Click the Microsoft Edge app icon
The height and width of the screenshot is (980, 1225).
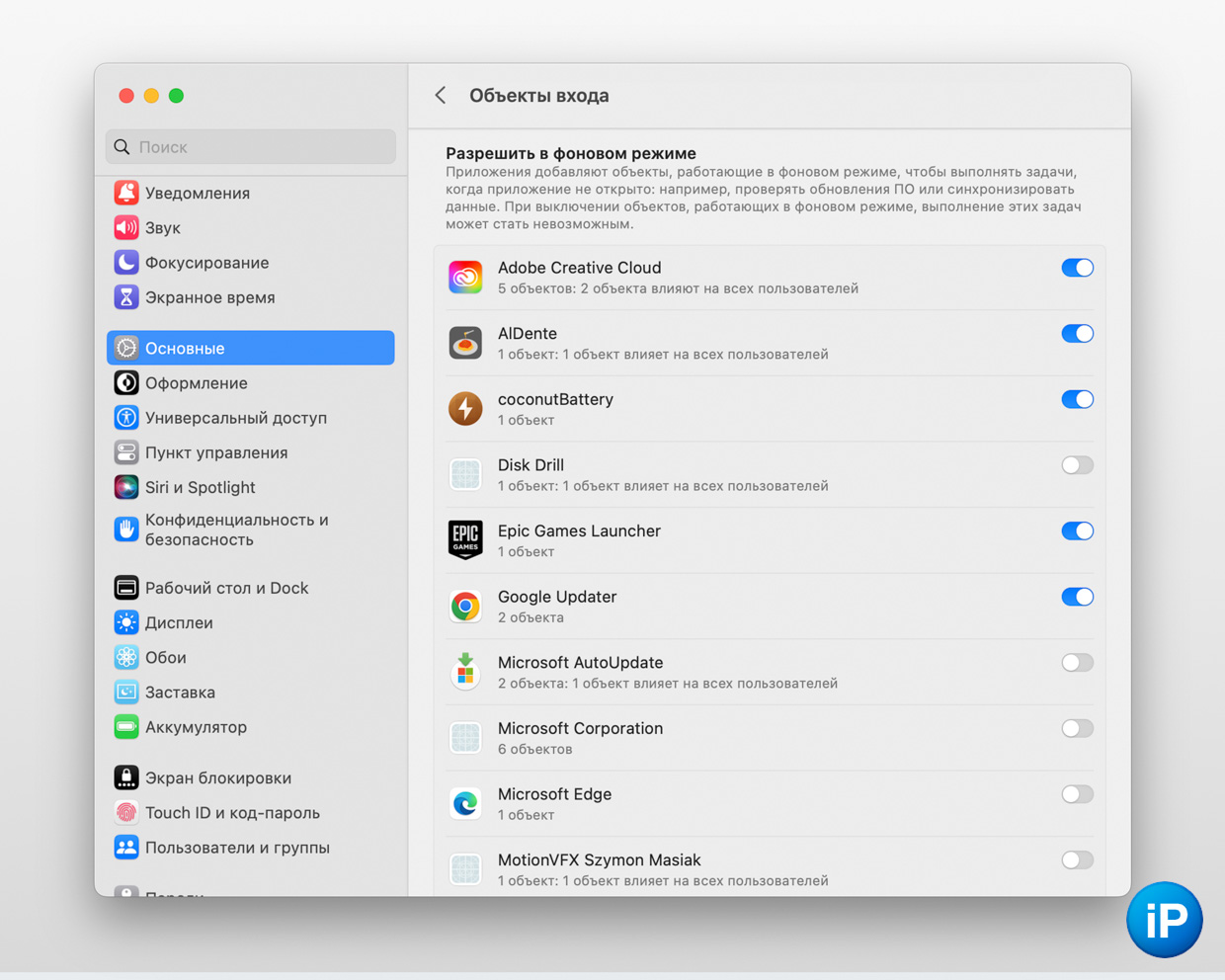pyautogui.click(x=465, y=803)
